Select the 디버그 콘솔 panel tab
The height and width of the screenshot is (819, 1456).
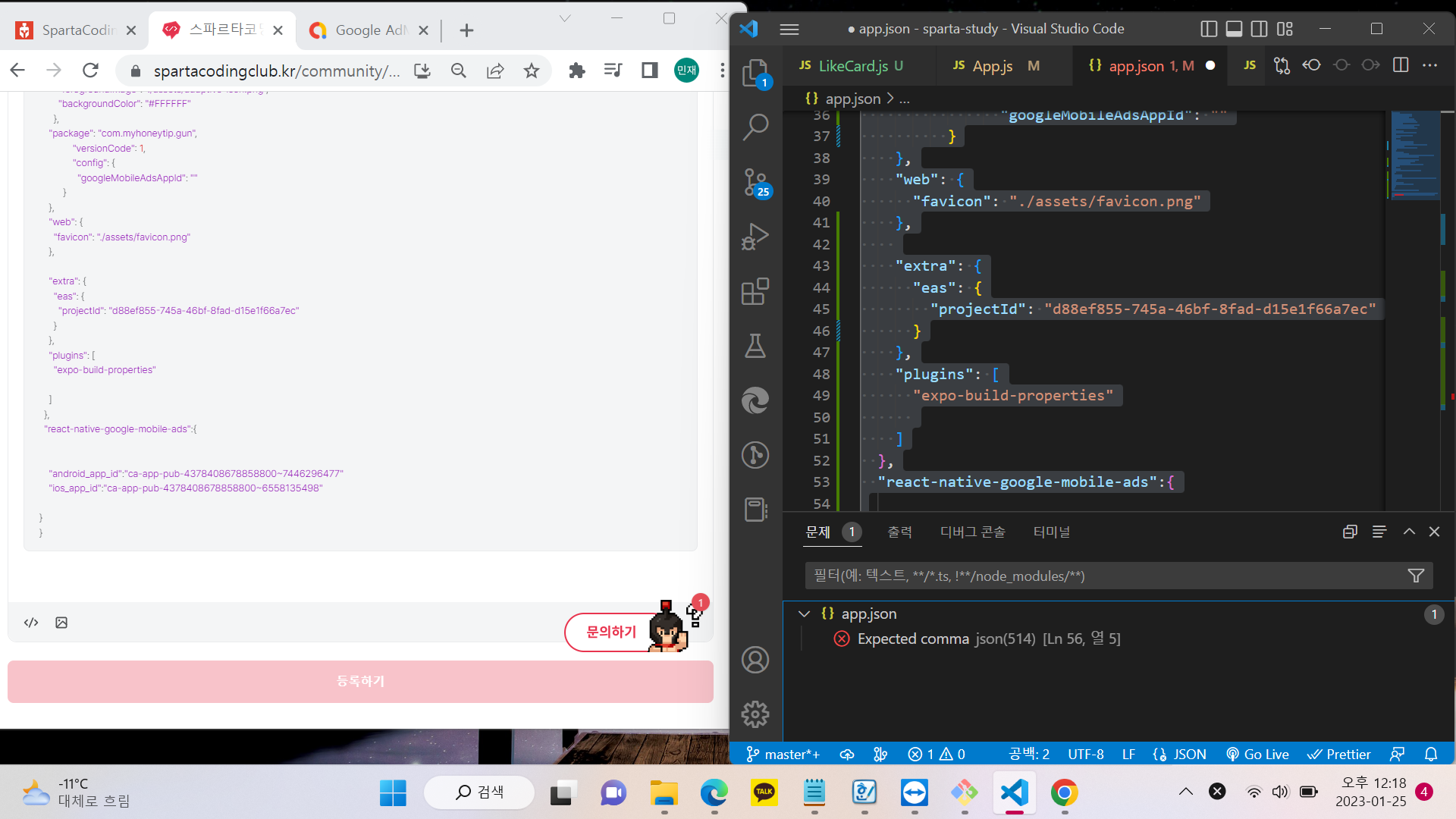pyautogui.click(x=972, y=532)
